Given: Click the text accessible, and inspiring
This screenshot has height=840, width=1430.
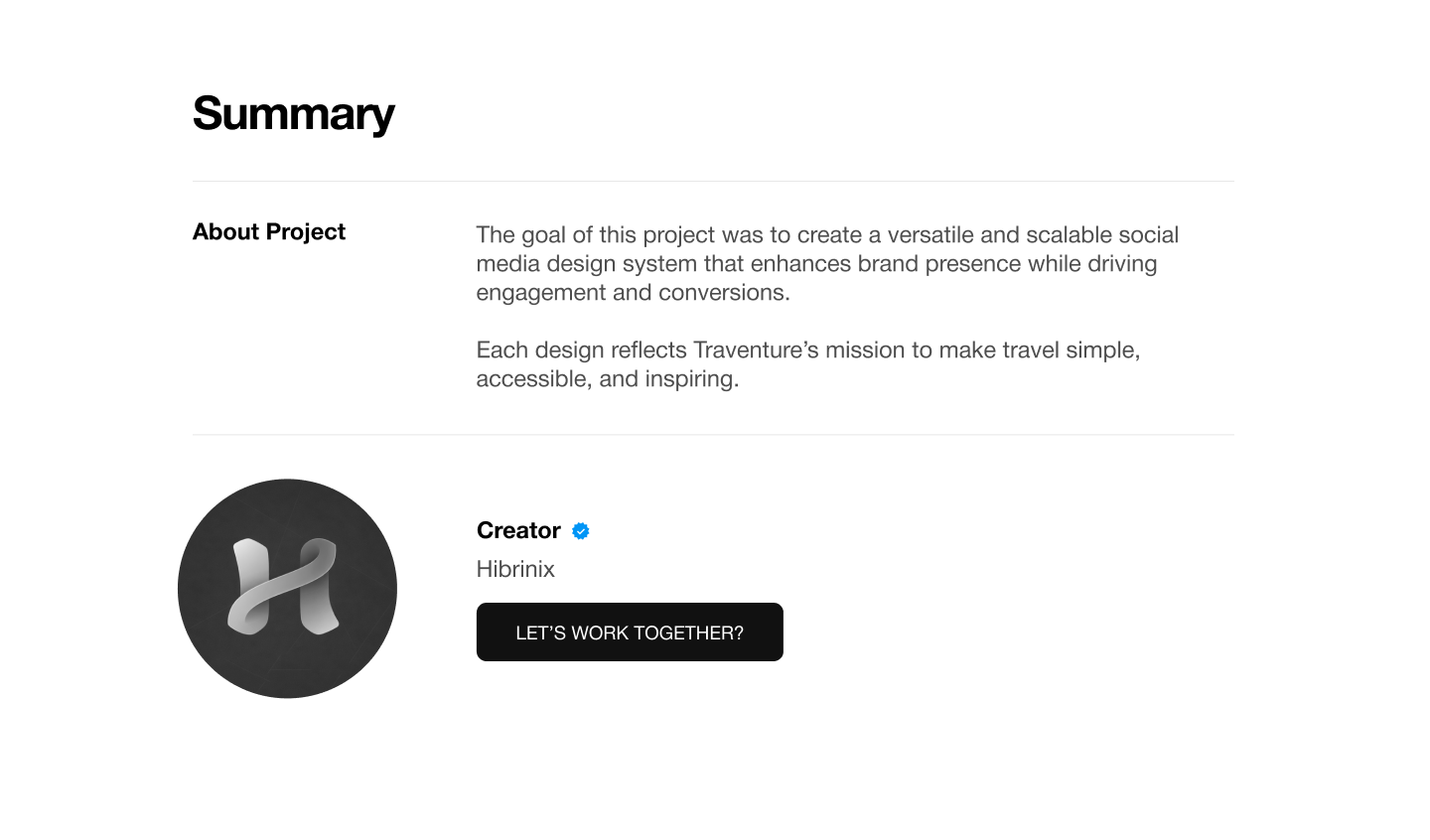Looking at the screenshot, I should coord(608,379).
